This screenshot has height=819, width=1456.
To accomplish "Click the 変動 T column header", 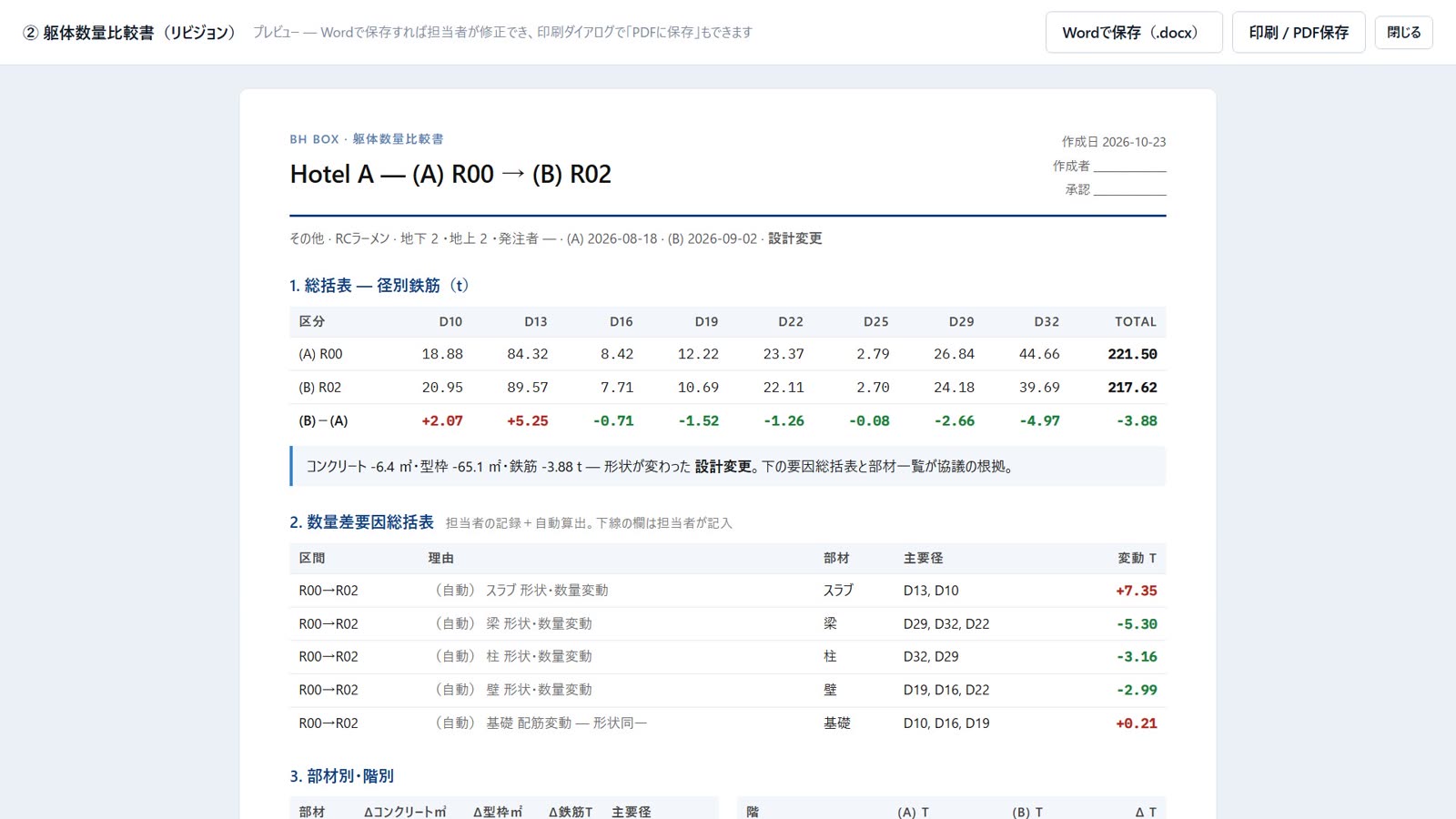I will click(x=1137, y=558).
